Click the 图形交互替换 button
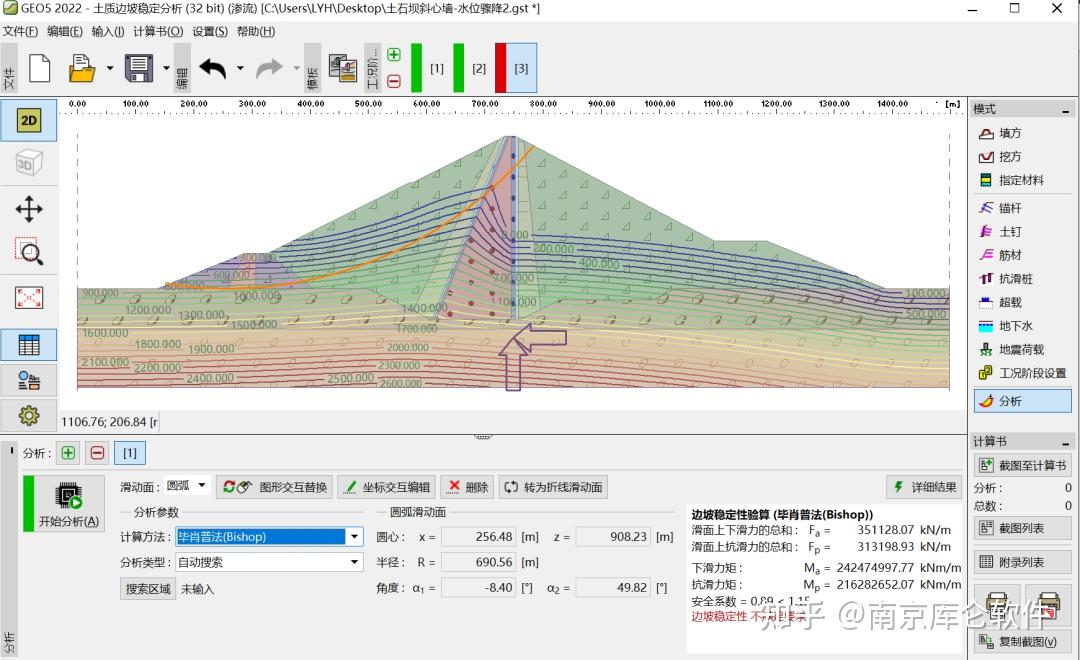The width and height of the screenshot is (1080, 660). coord(275,487)
